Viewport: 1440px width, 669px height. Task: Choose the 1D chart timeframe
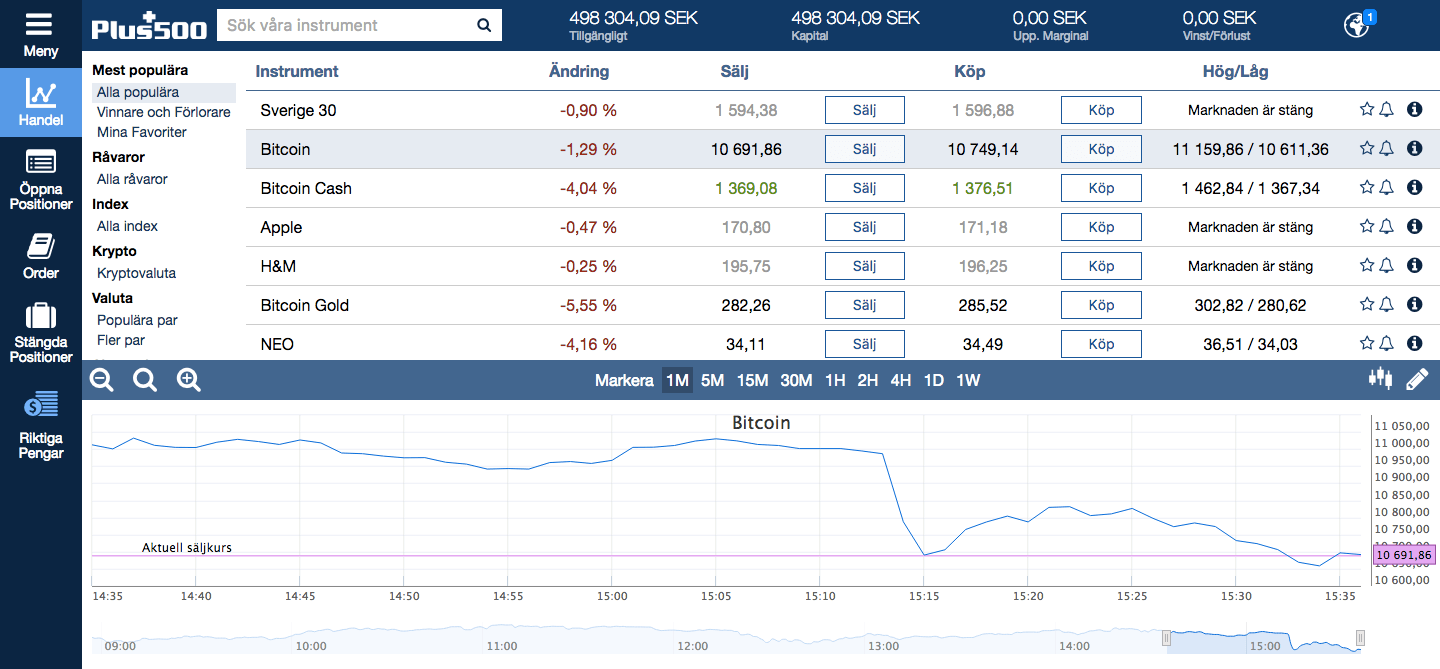(933, 380)
